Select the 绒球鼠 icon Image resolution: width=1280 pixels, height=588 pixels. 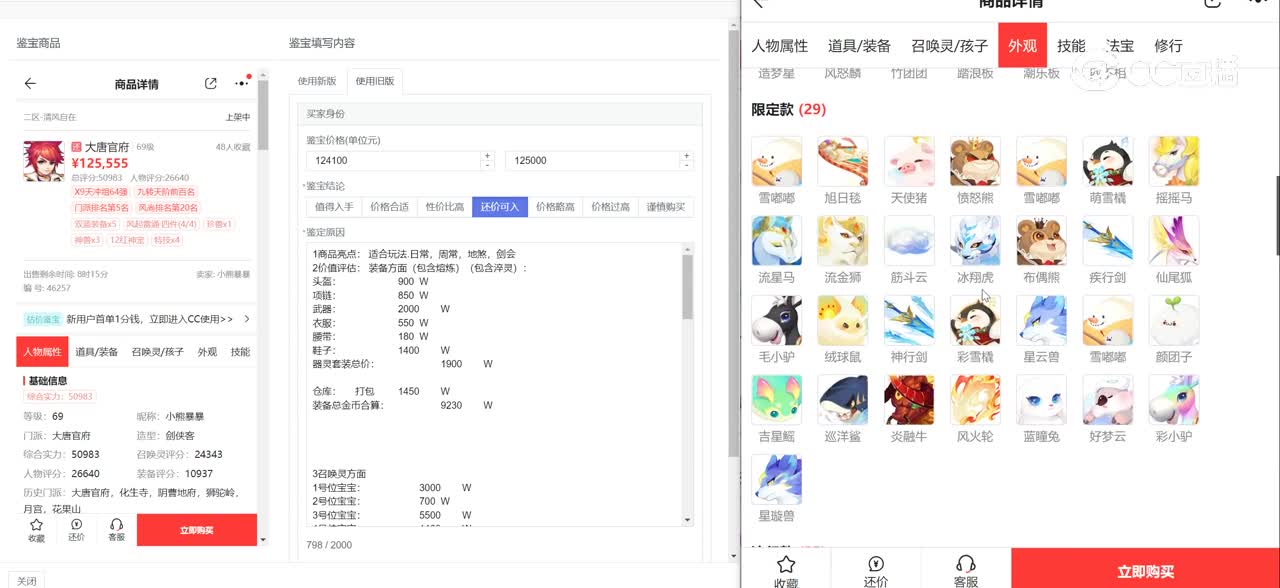[843, 320]
